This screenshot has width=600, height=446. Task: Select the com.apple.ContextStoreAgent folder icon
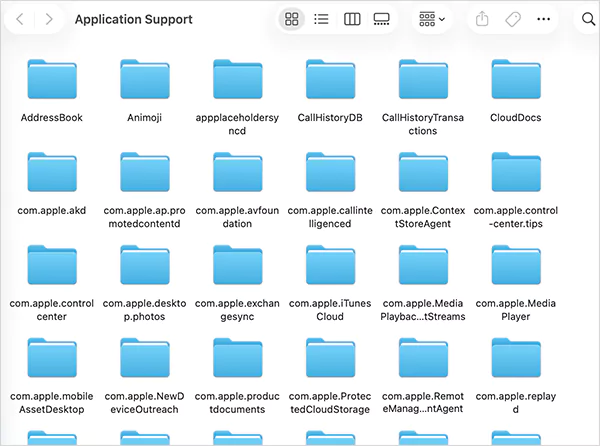tap(423, 172)
